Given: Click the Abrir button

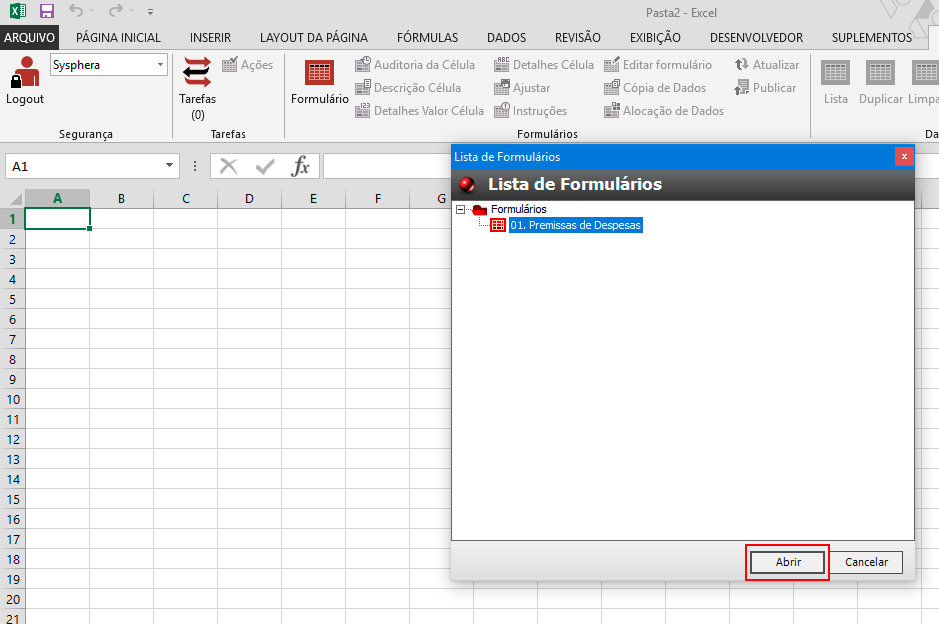Looking at the screenshot, I should pyautogui.click(x=788, y=562).
